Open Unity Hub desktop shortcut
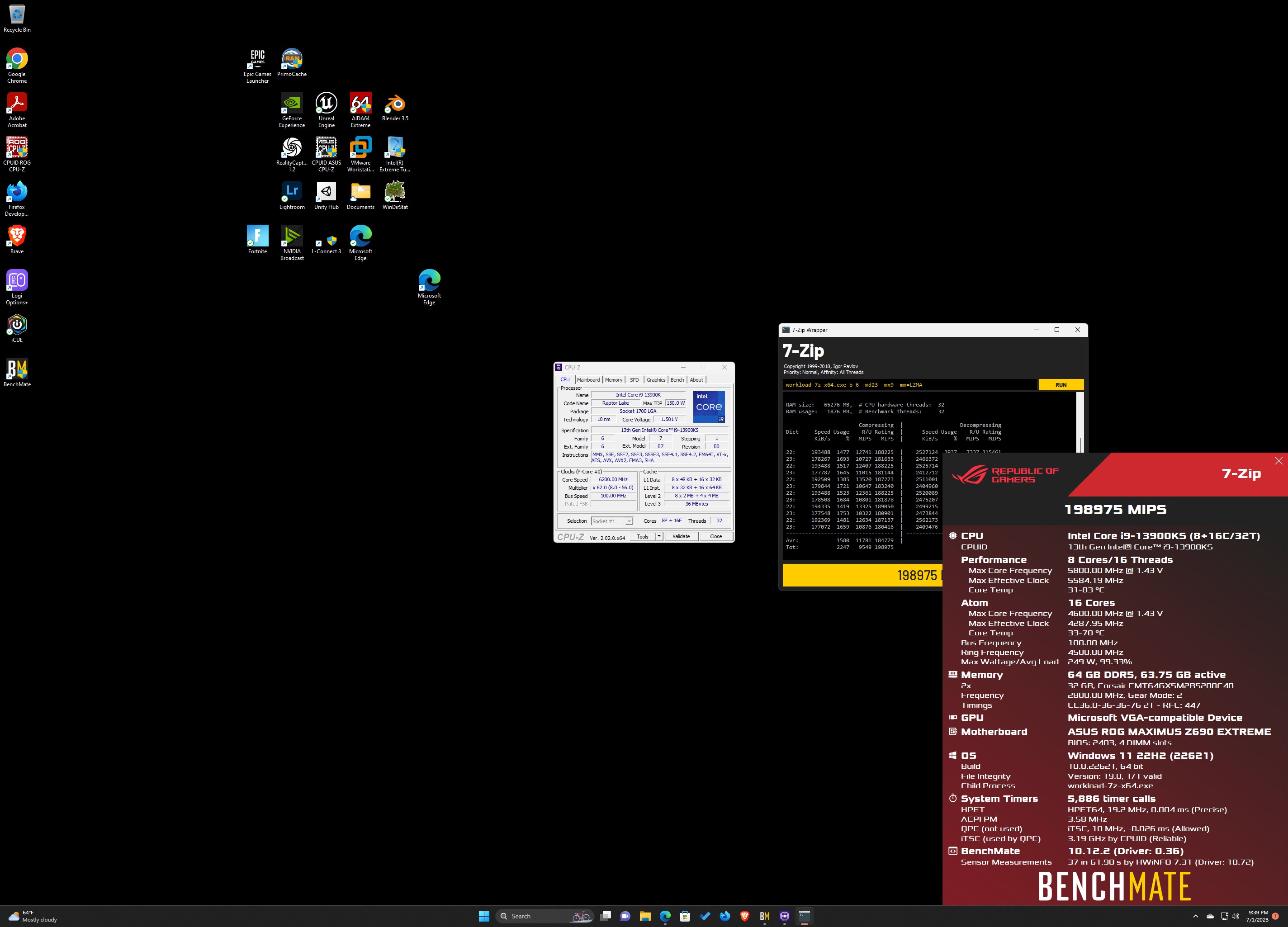1288x927 pixels. click(x=327, y=195)
